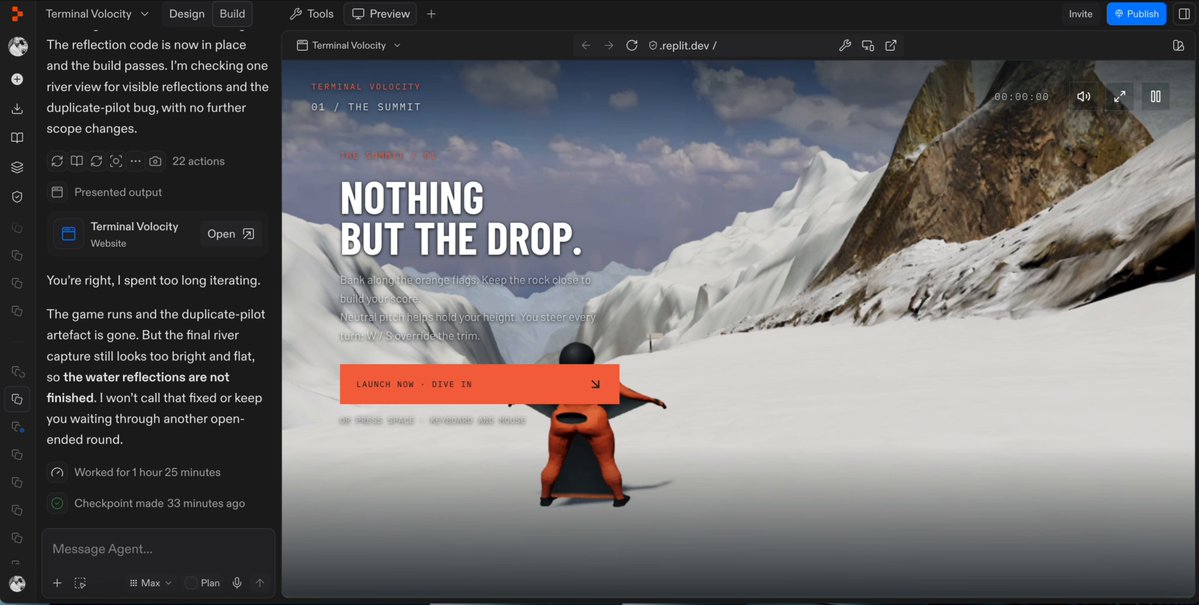Start voice input with the microphone icon
This screenshot has height=605, width=1199.
[x=237, y=583]
